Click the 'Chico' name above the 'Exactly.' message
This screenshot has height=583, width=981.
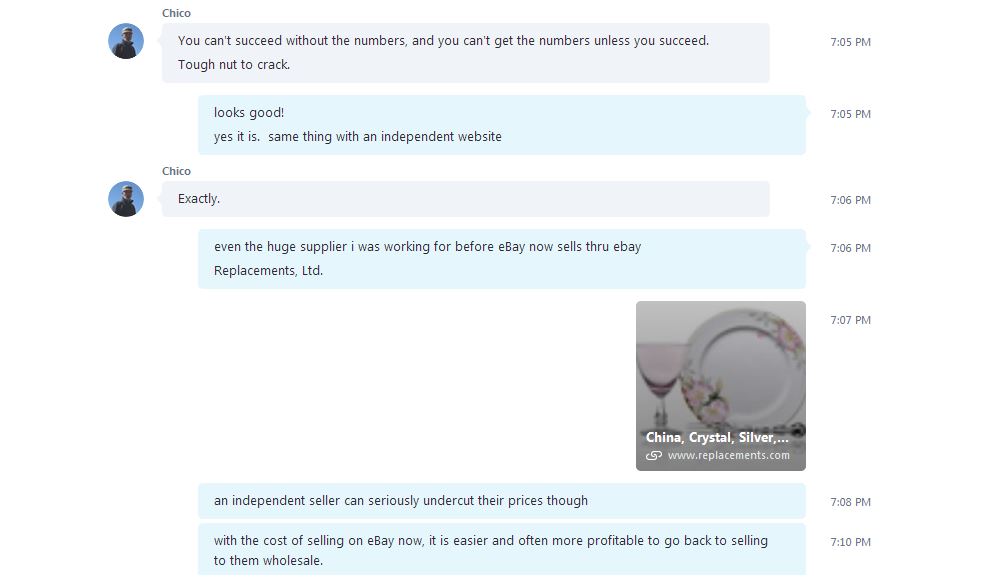coord(176,171)
